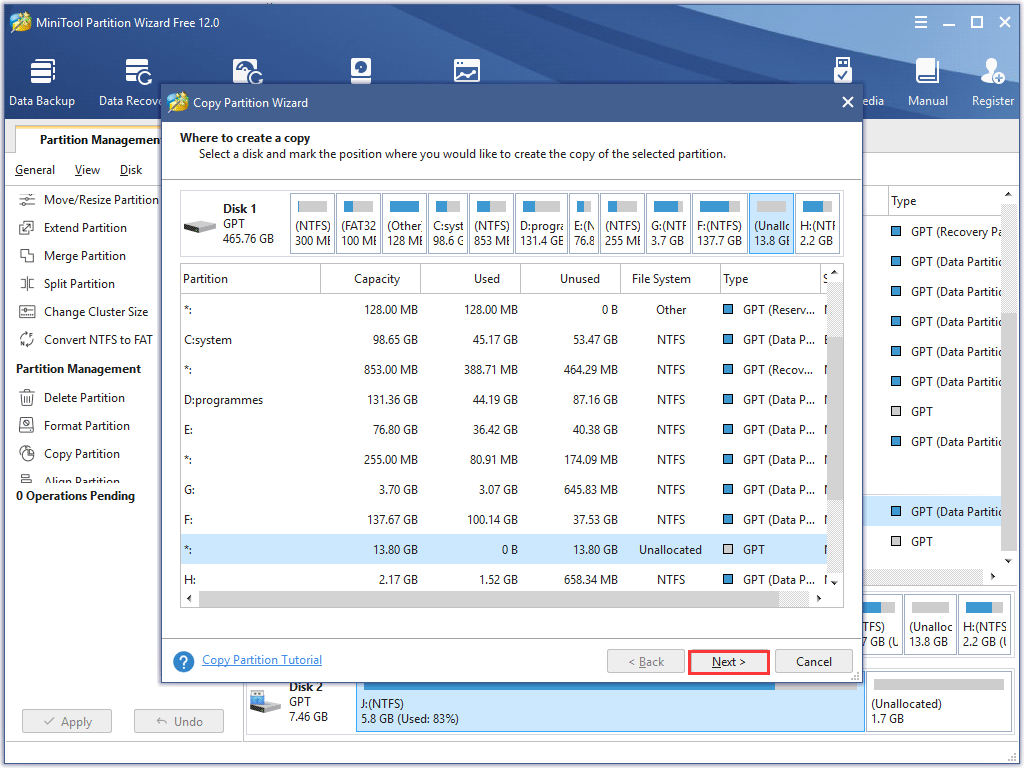Open the Disk menu
Viewport: 1024px width, 768px height.
click(131, 170)
